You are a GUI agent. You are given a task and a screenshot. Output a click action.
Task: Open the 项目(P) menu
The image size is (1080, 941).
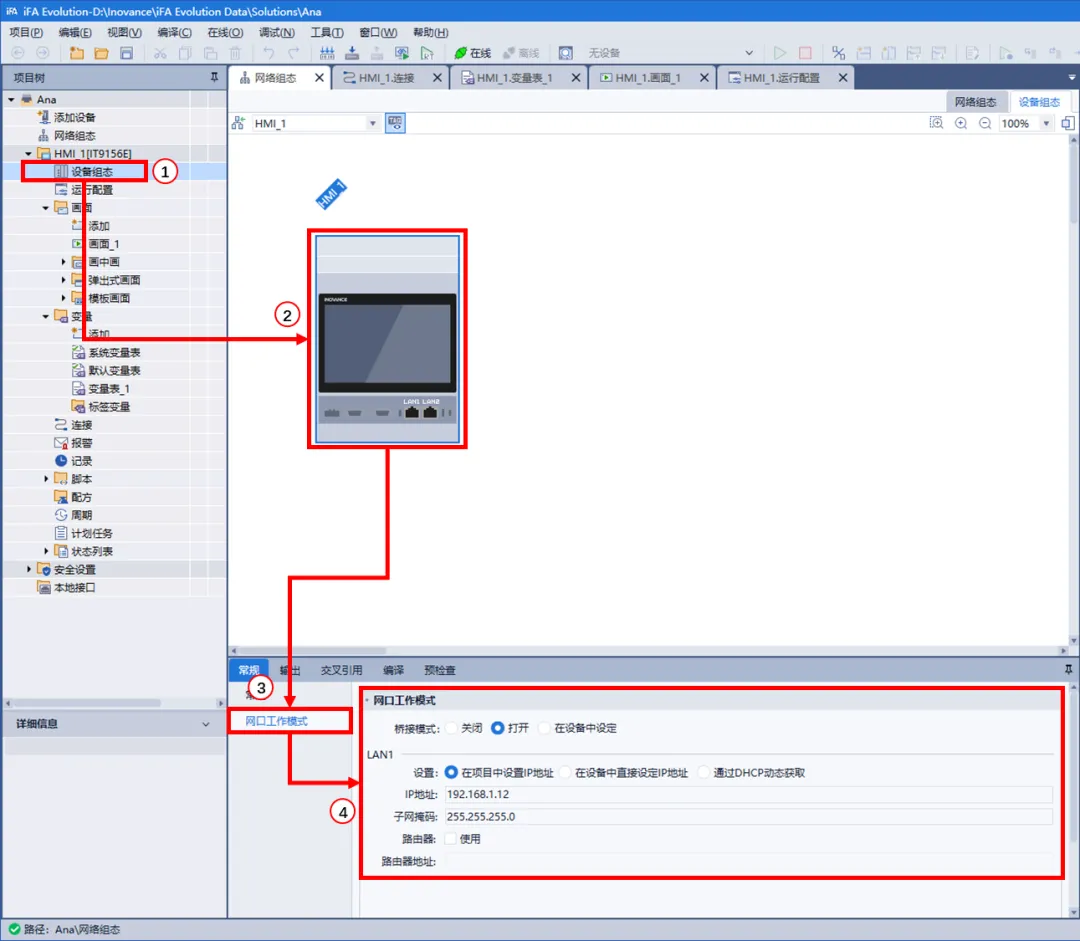point(26,32)
